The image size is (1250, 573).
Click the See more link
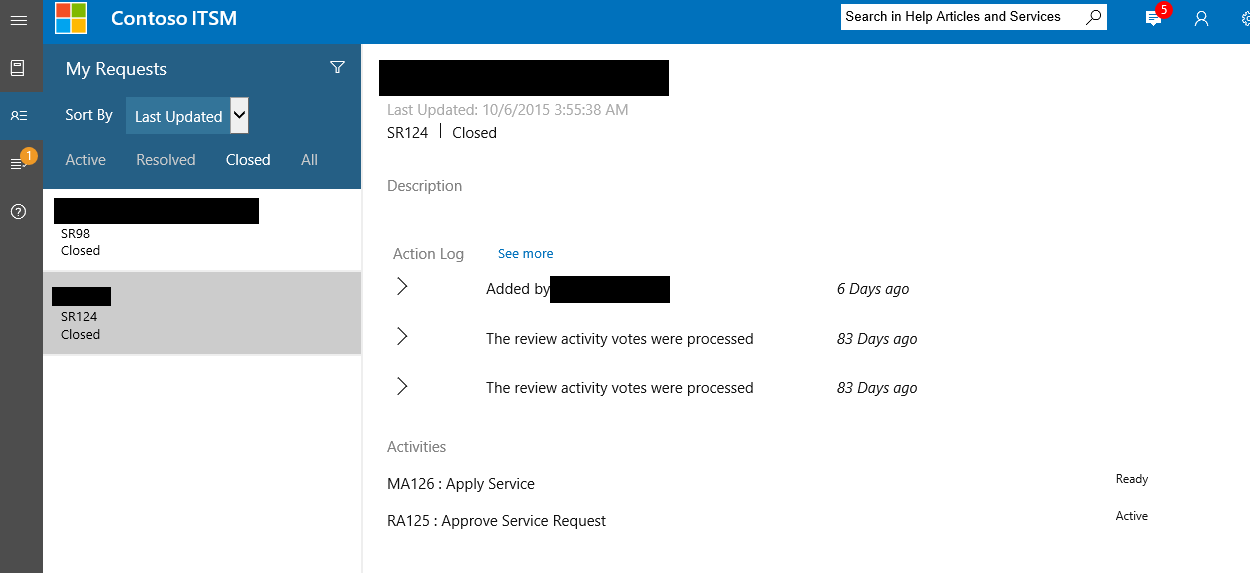525,254
